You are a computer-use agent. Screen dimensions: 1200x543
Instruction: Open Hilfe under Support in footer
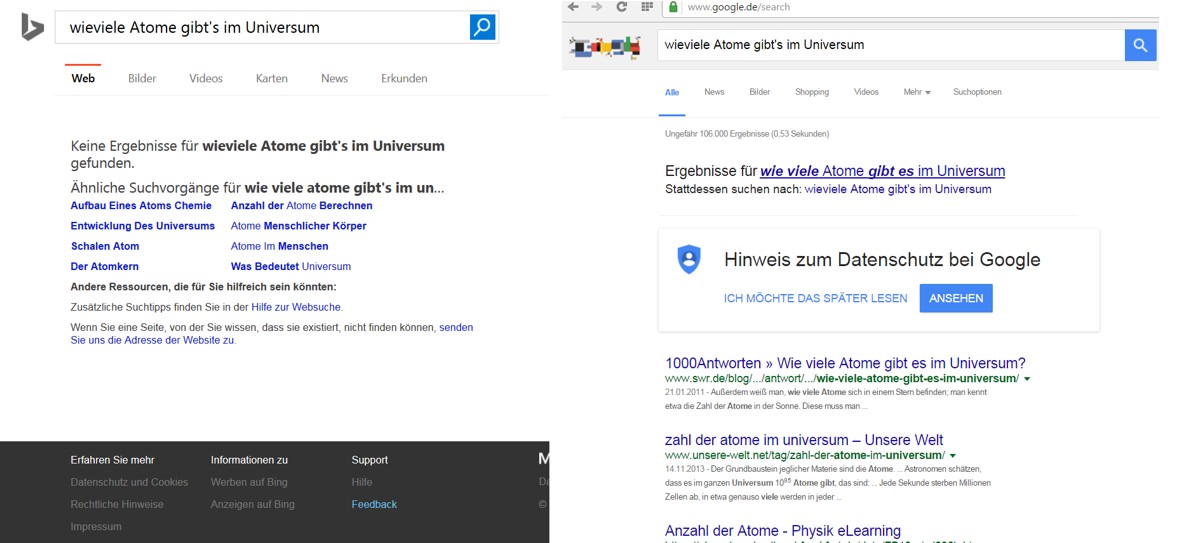point(362,482)
